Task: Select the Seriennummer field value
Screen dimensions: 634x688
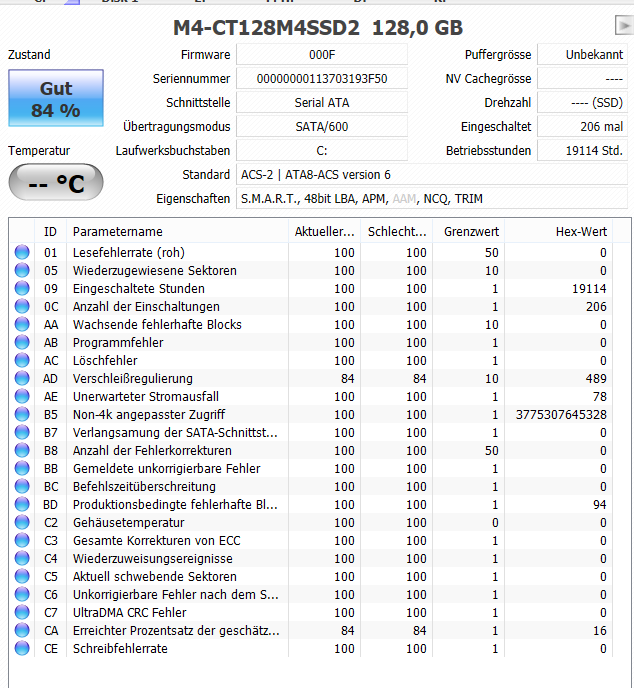Action: pos(322,79)
